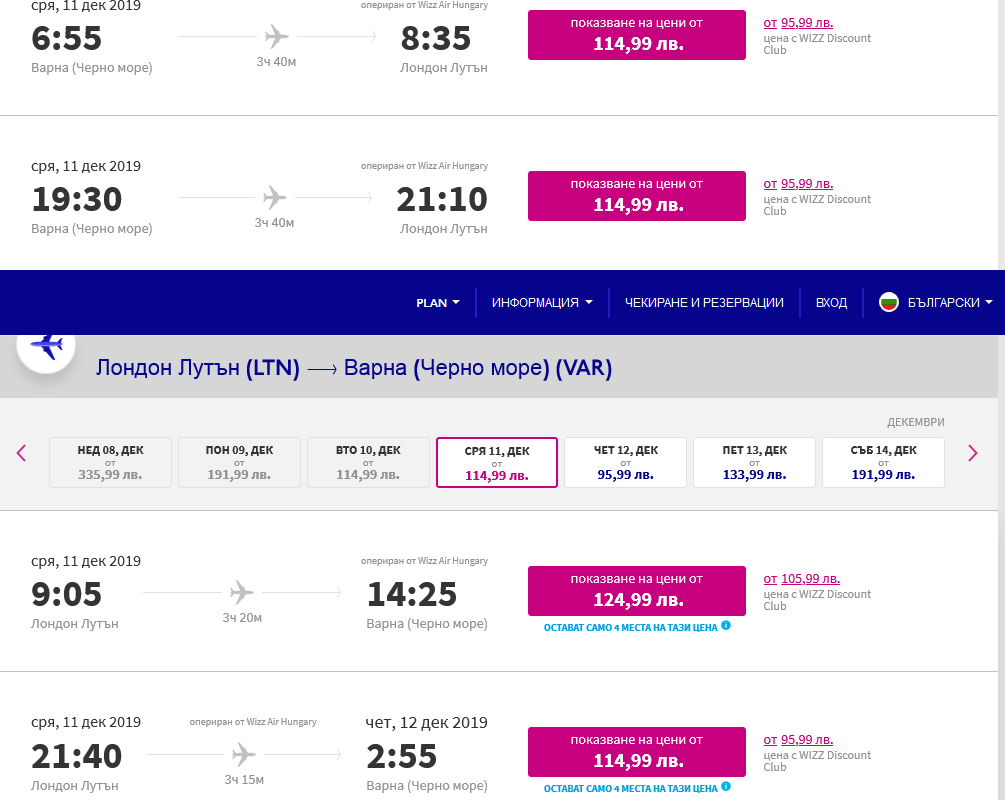Click the Bulgarian flag icon

coord(888,302)
